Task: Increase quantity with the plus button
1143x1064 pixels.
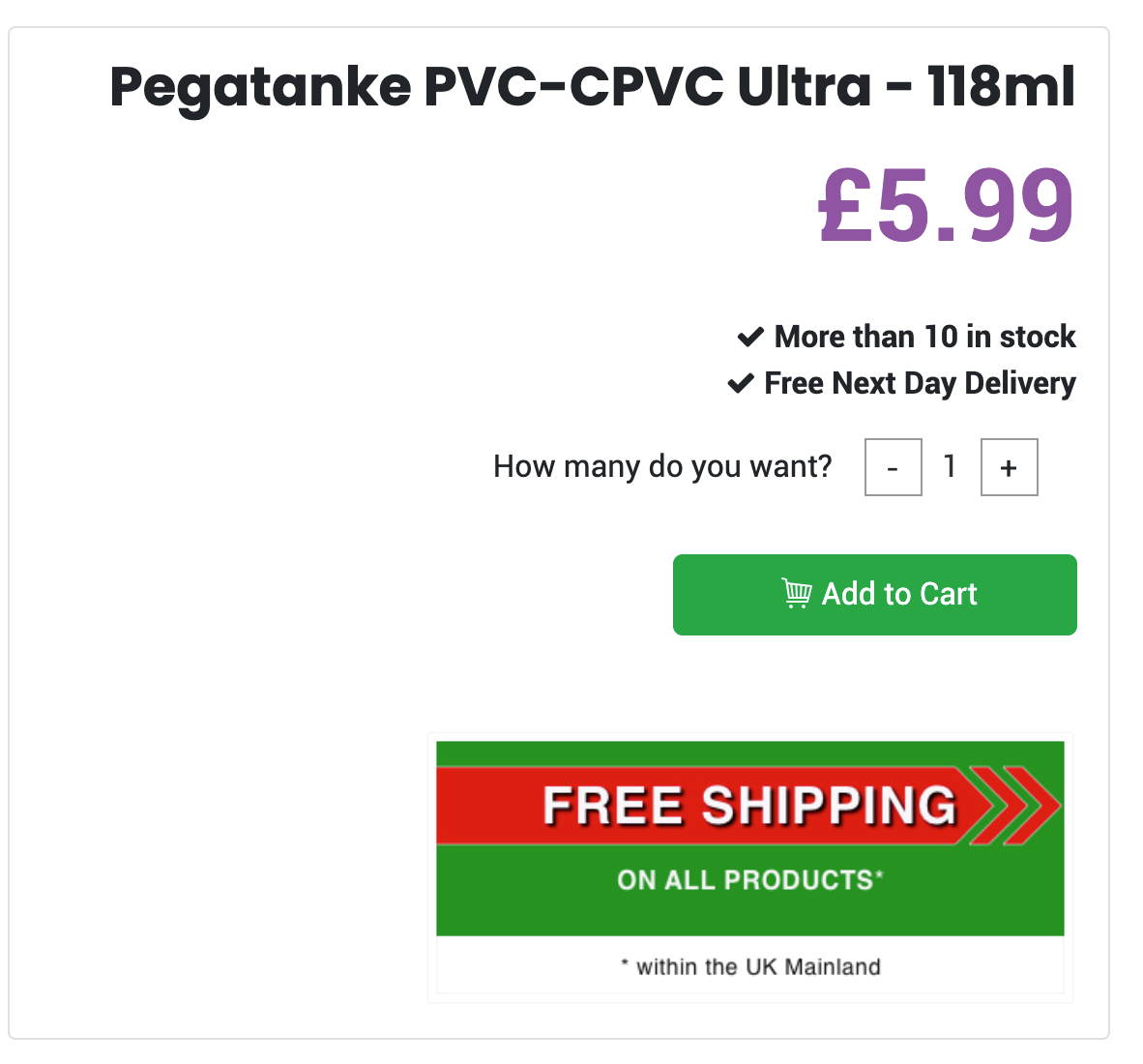Action: 1009,467
